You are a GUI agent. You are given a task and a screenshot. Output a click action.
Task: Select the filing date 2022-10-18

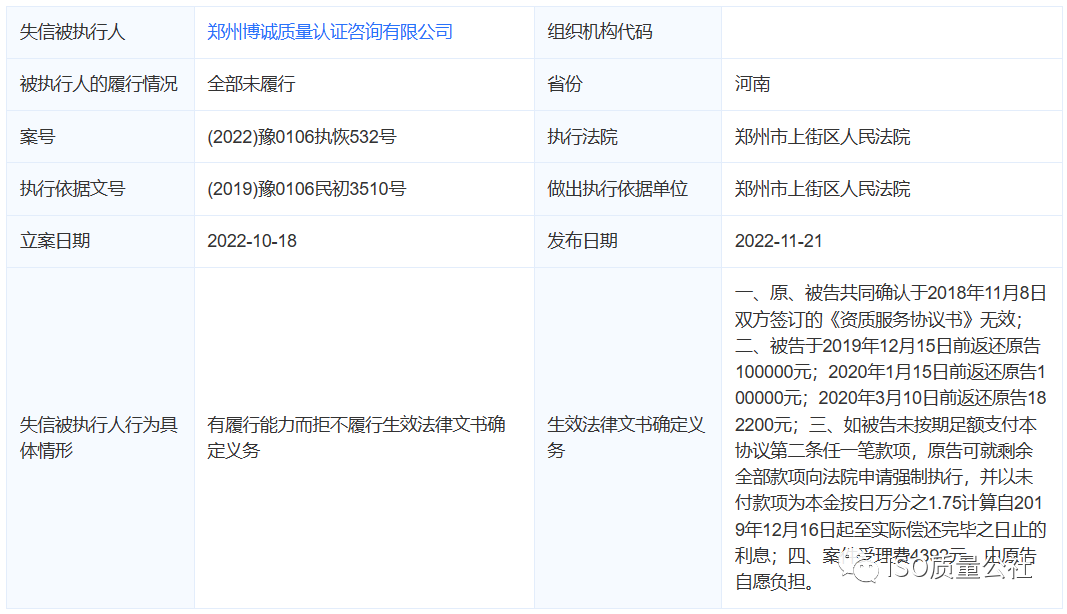pyautogui.click(x=252, y=241)
